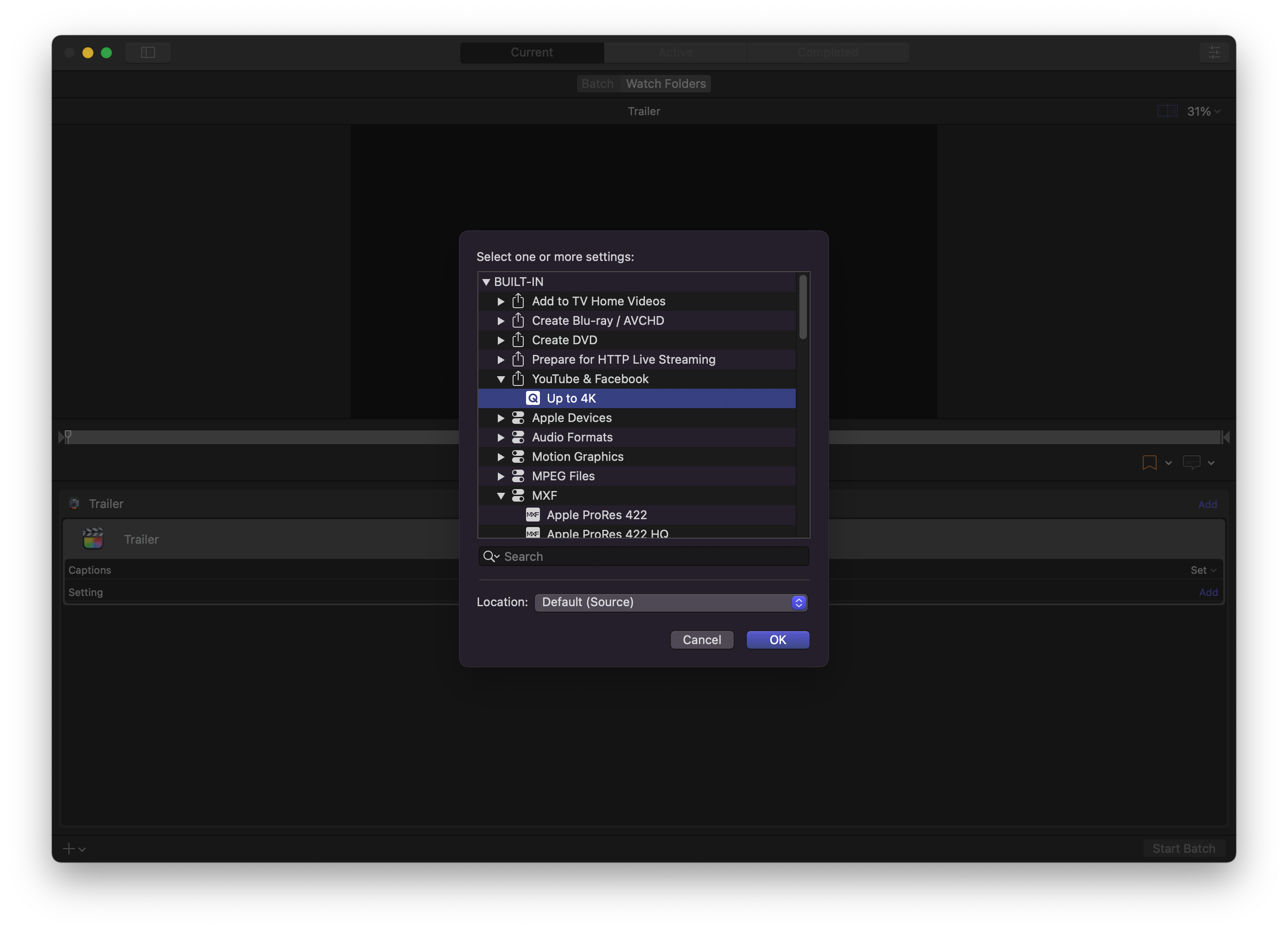Switch to the Watch Folders tab
The height and width of the screenshot is (931, 1288).
coord(666,83)
